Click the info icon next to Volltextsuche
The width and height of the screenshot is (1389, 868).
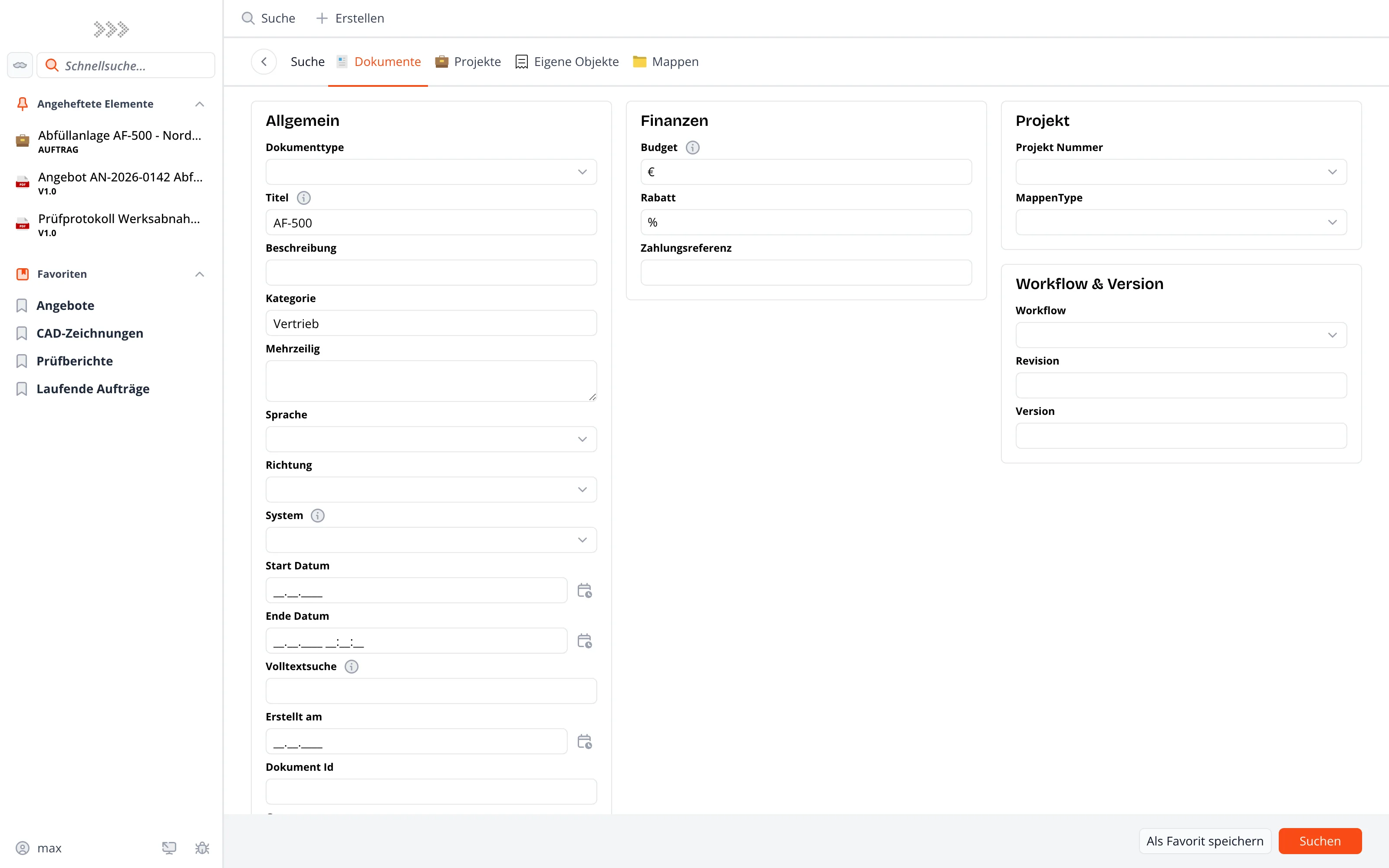(x=351, y=667)
